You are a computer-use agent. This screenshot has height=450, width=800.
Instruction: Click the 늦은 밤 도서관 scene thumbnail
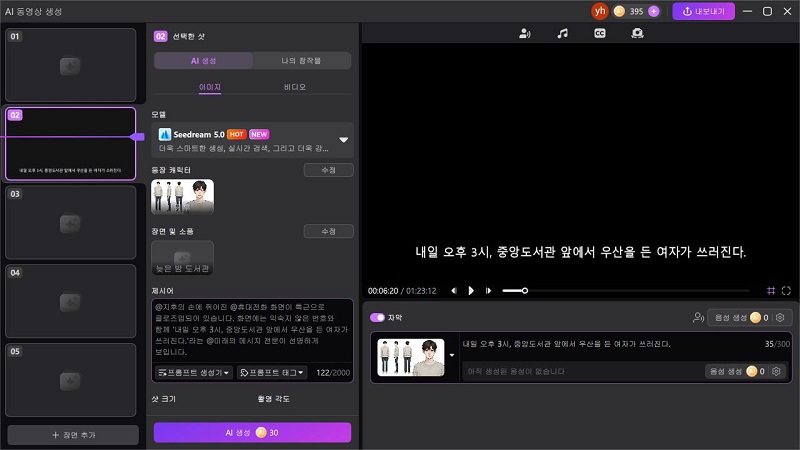pyautogui.click(x=183, y=258)
